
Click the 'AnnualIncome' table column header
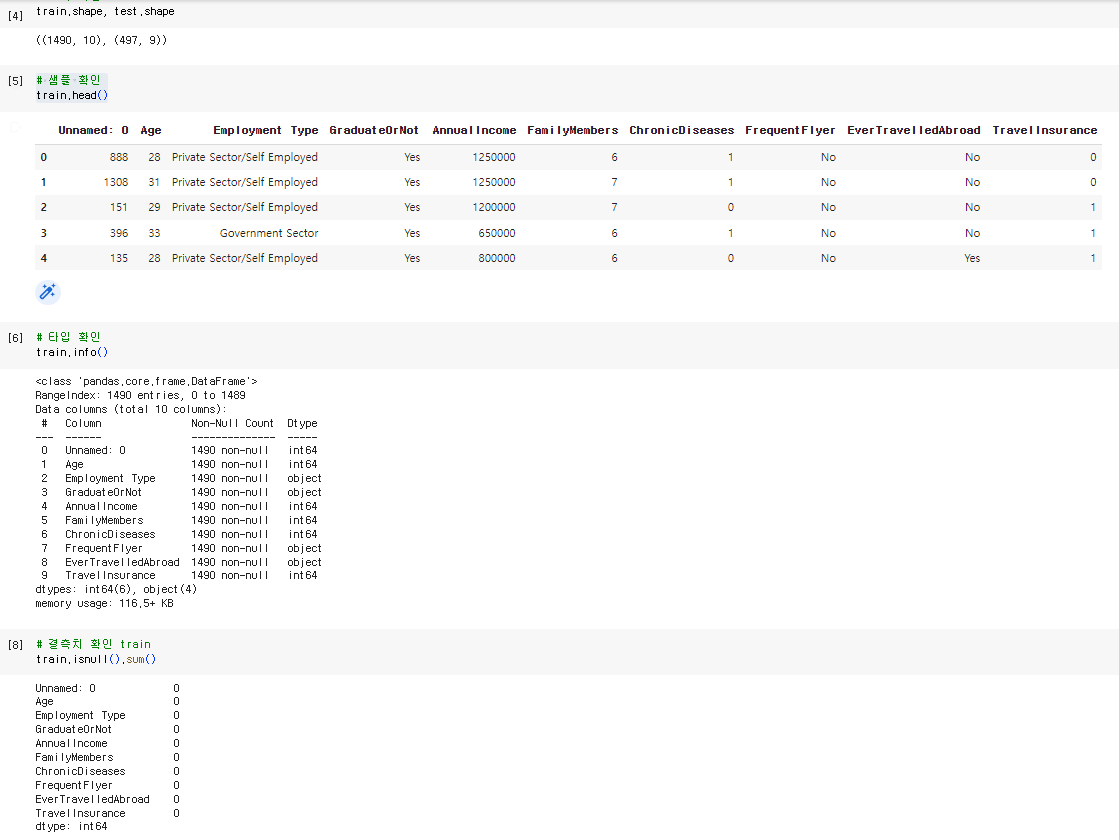click(x=474, y=130)
